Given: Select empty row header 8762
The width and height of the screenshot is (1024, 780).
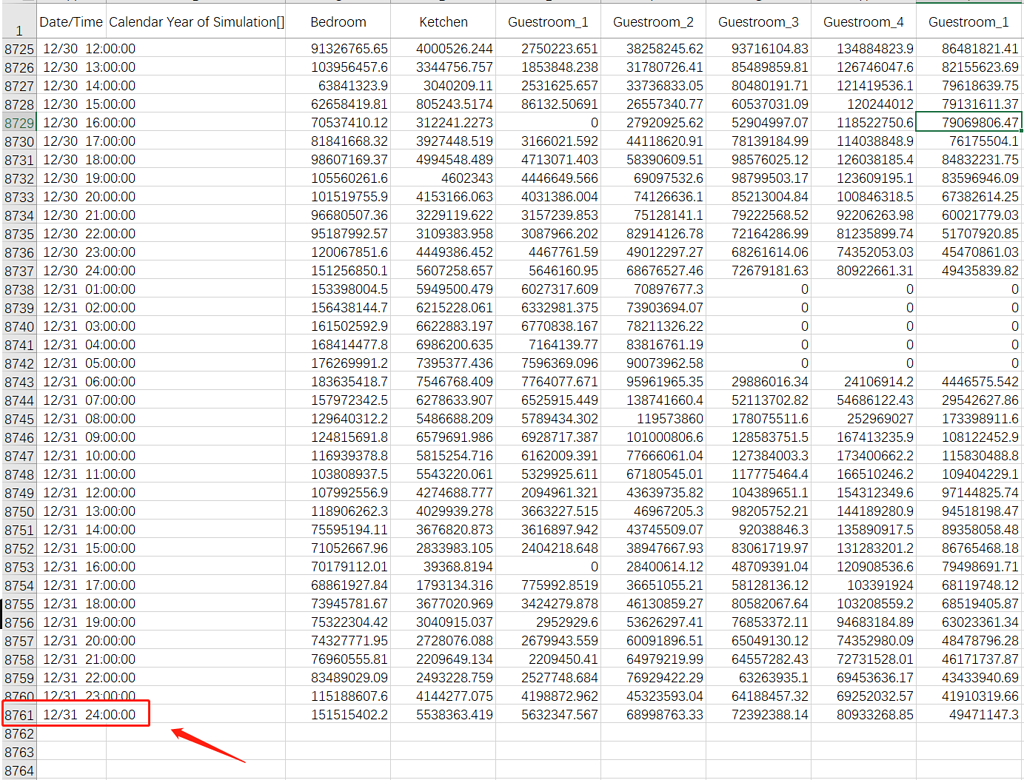Looking at the screenshot, I should (18, 734).
